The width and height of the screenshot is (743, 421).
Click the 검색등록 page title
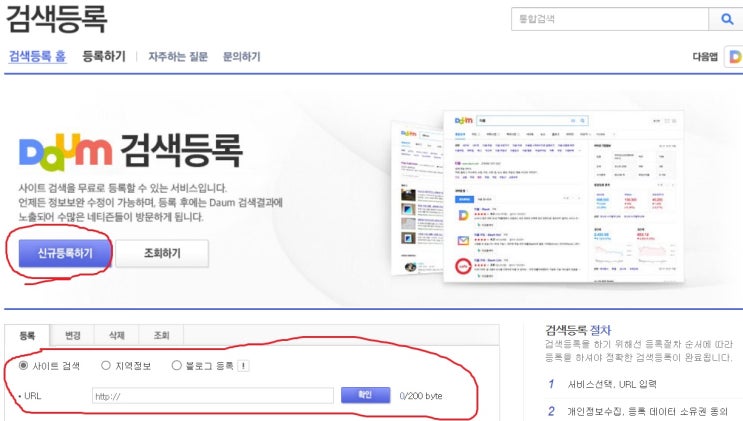point(56,19)
